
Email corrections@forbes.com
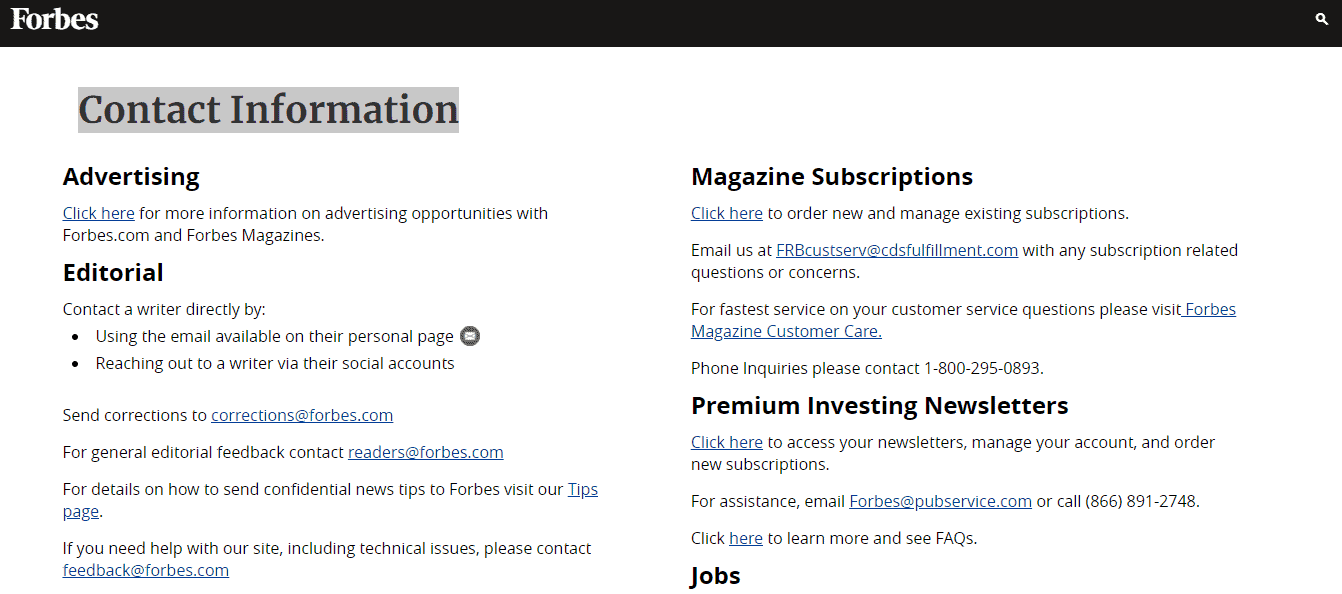pyautogui.click(x=302, y=415)
